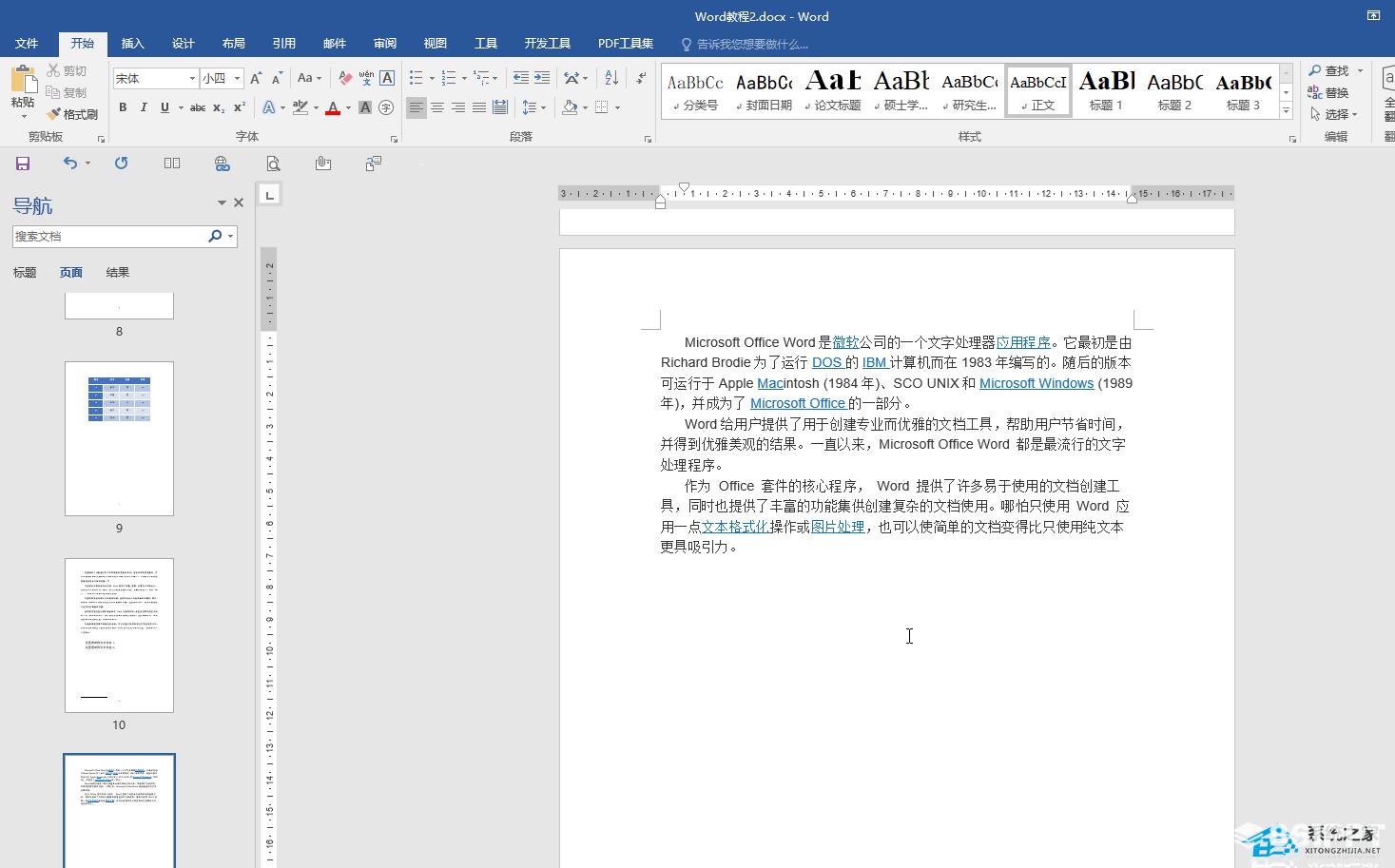Apply character shading icon
The height and width of the screenshot is (868, 1395).
[x=365, y=107]
